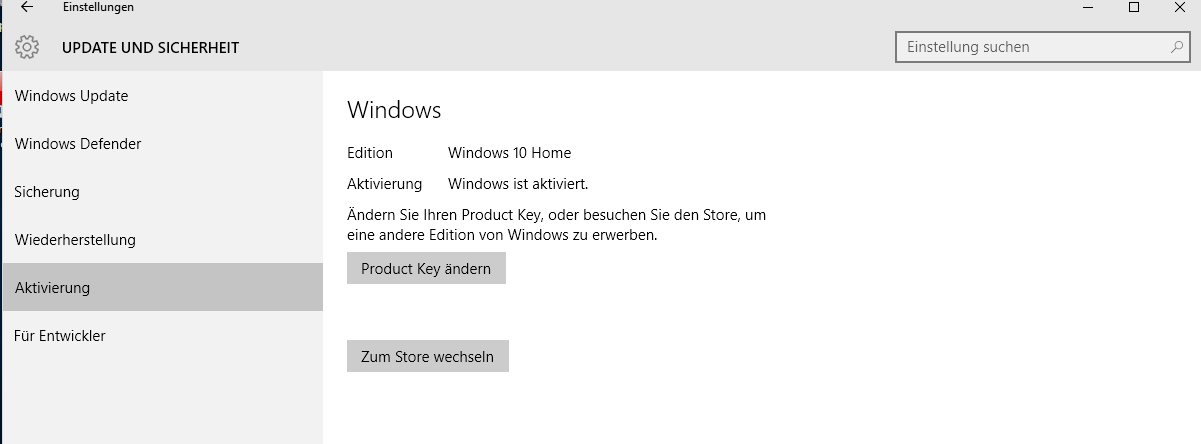Close the Einstellungen window

(x=1180, y=8)
